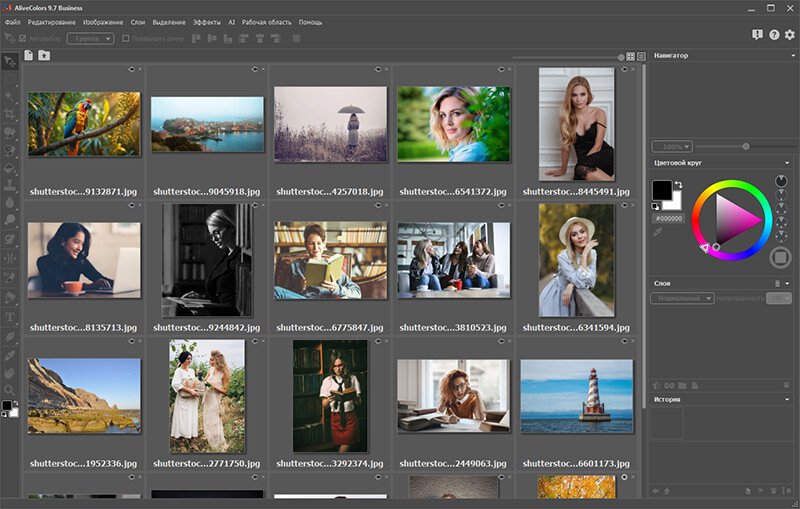Toggle the Автовыбор checkbox

point(21,38)
